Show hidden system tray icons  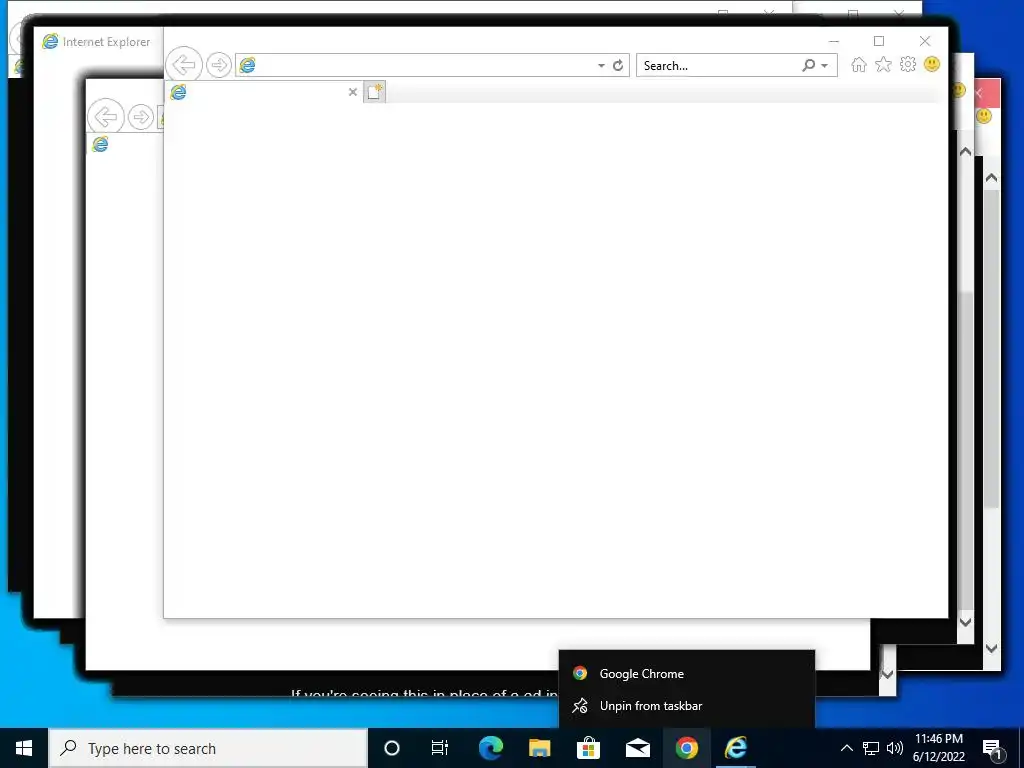coord(846,748)
